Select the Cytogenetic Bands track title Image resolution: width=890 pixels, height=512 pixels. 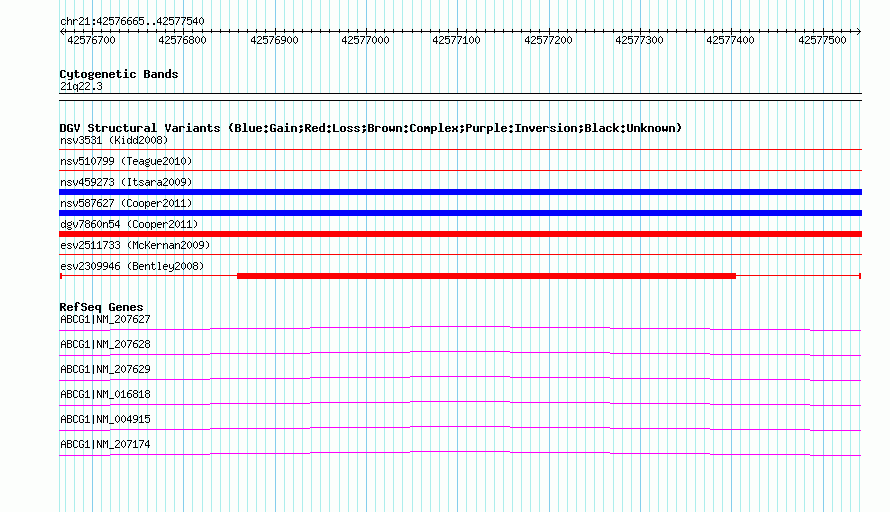[119, 74]
